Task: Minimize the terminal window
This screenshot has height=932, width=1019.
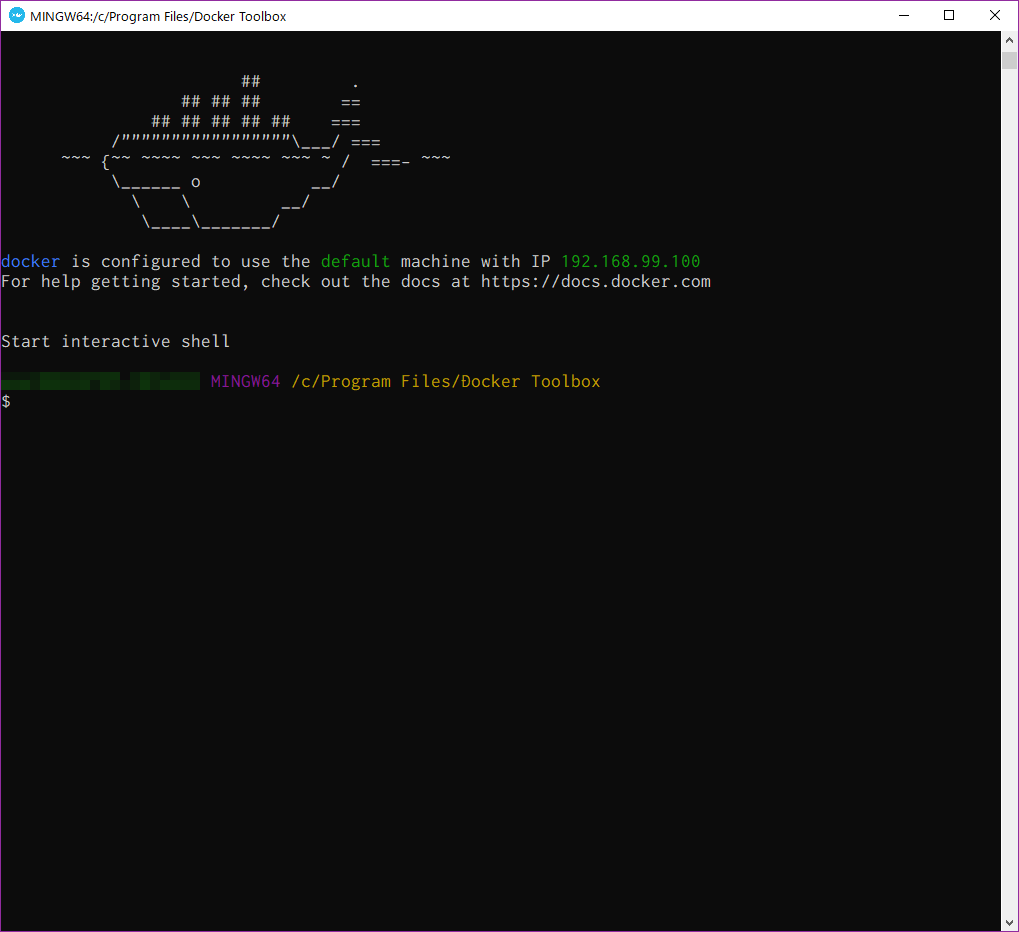Action: 903,15
